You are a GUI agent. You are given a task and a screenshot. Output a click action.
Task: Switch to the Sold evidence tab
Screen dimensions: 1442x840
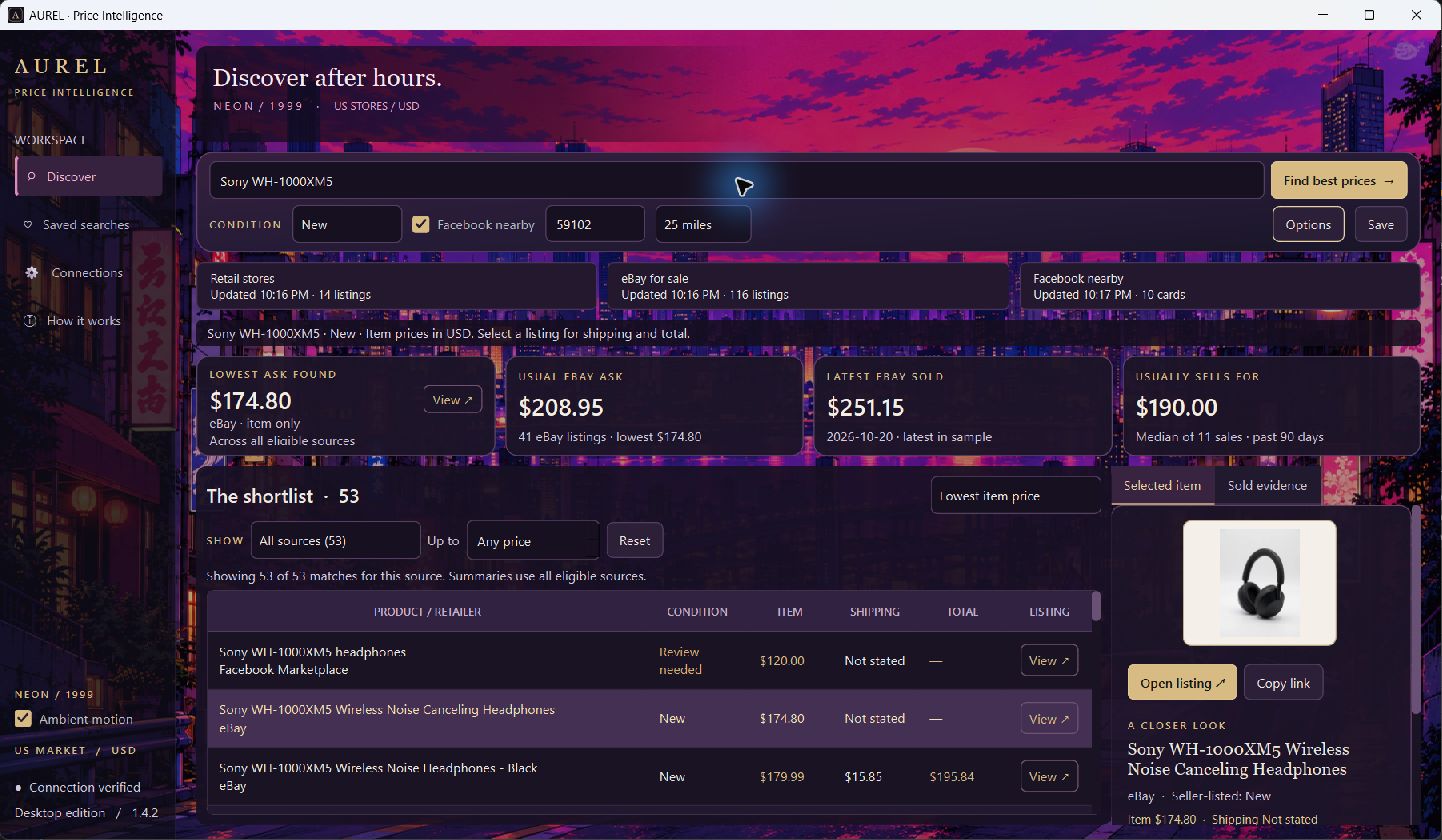(x=1267, y=485)
